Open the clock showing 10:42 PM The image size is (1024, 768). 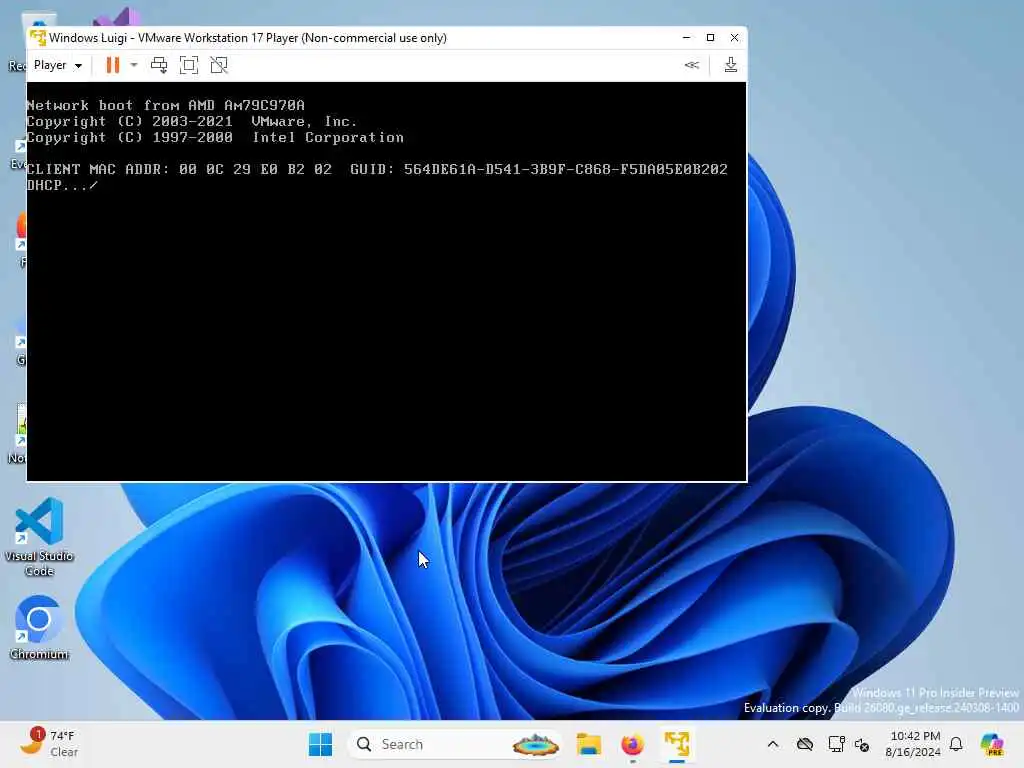(914, 744)
